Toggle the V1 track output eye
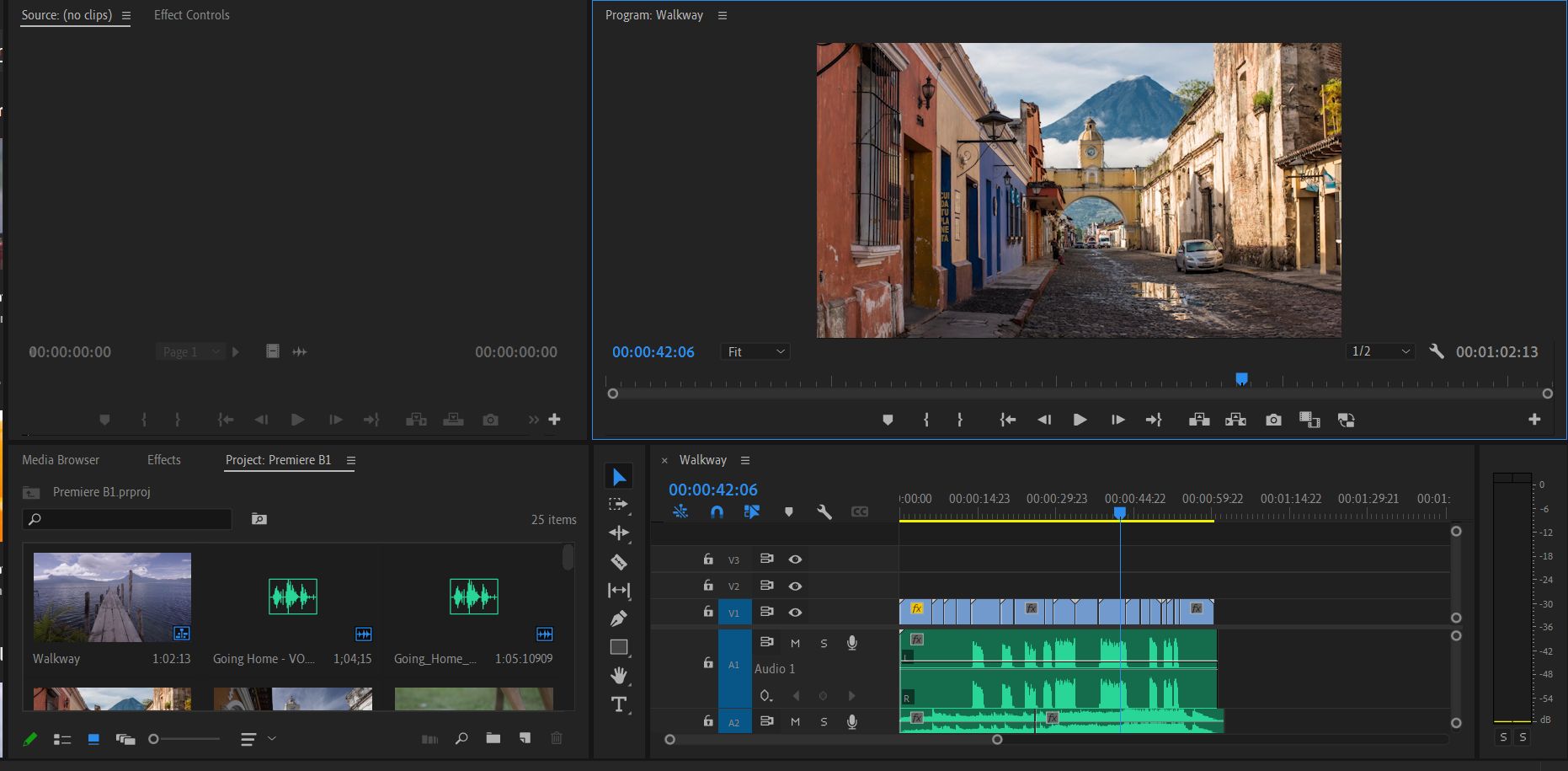The height and width of the screenshot is (771, 1568). [x=795, y=613]
